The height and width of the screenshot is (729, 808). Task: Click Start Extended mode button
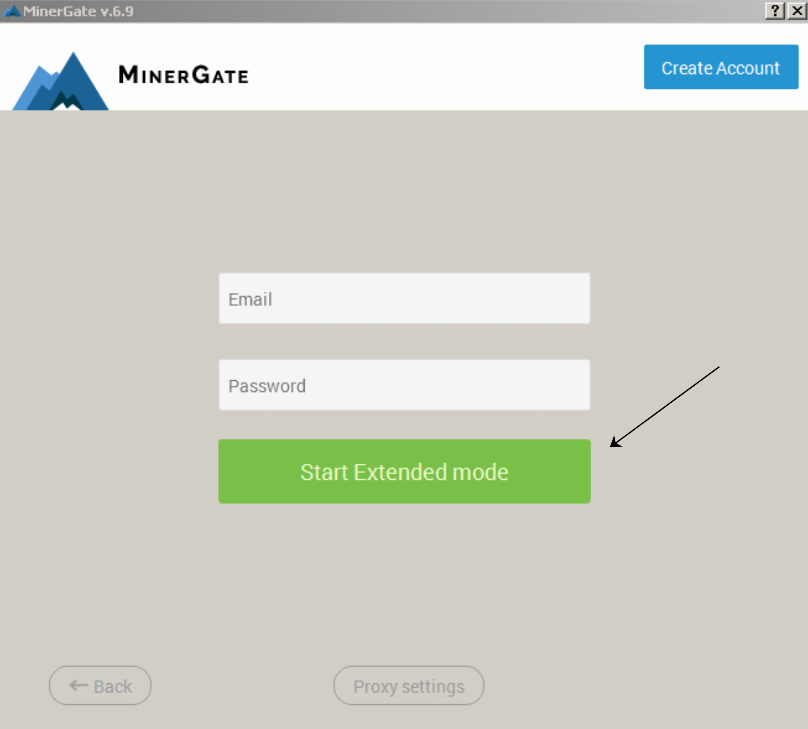point(405,471)
